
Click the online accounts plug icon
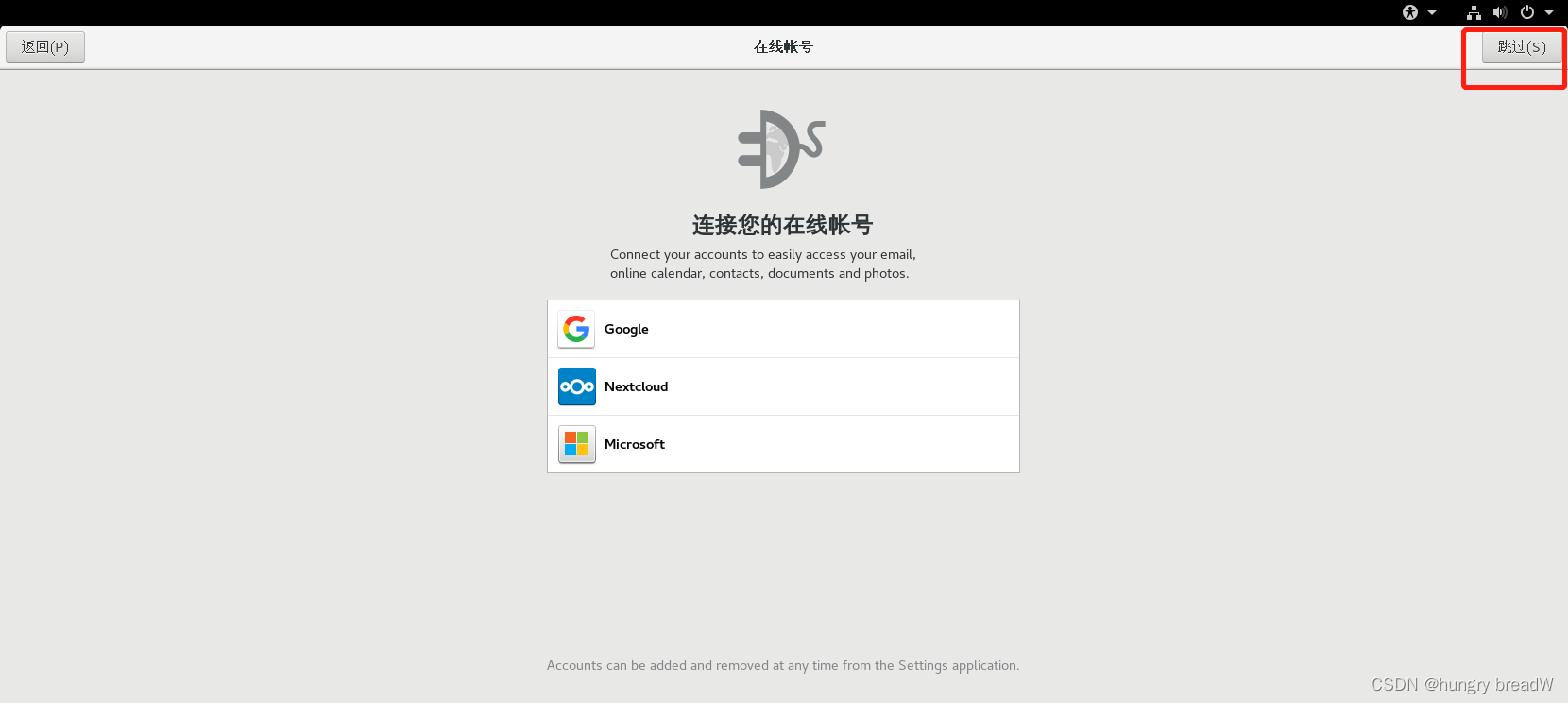tap(781, 149)
